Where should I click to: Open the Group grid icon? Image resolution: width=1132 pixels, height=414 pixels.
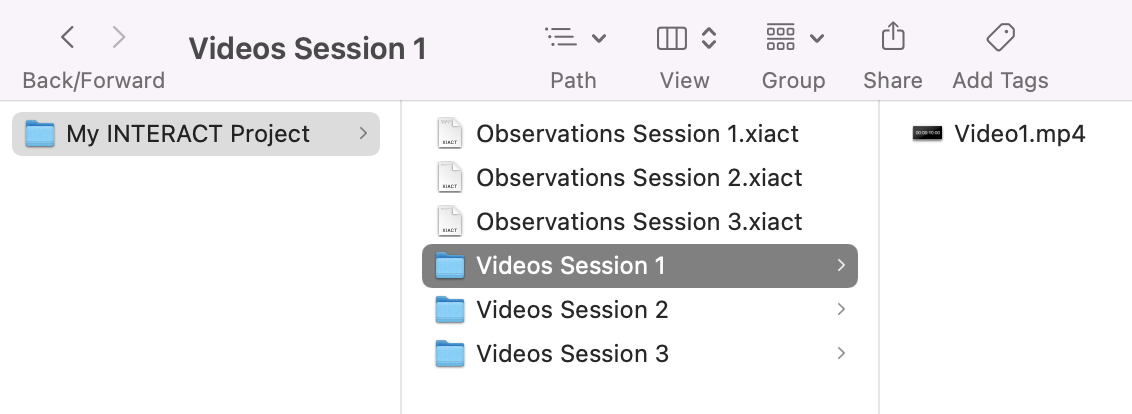pyautogui.click(x=780, y=37)
